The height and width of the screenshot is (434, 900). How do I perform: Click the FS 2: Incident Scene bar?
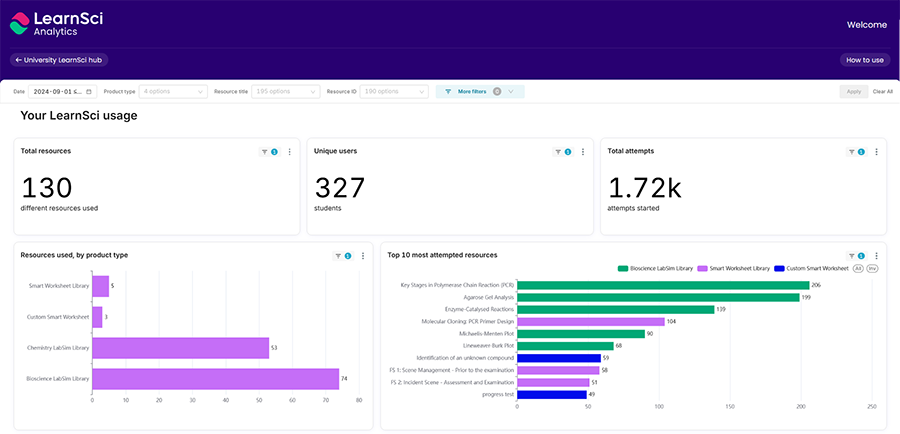click(x=553, y=382)
